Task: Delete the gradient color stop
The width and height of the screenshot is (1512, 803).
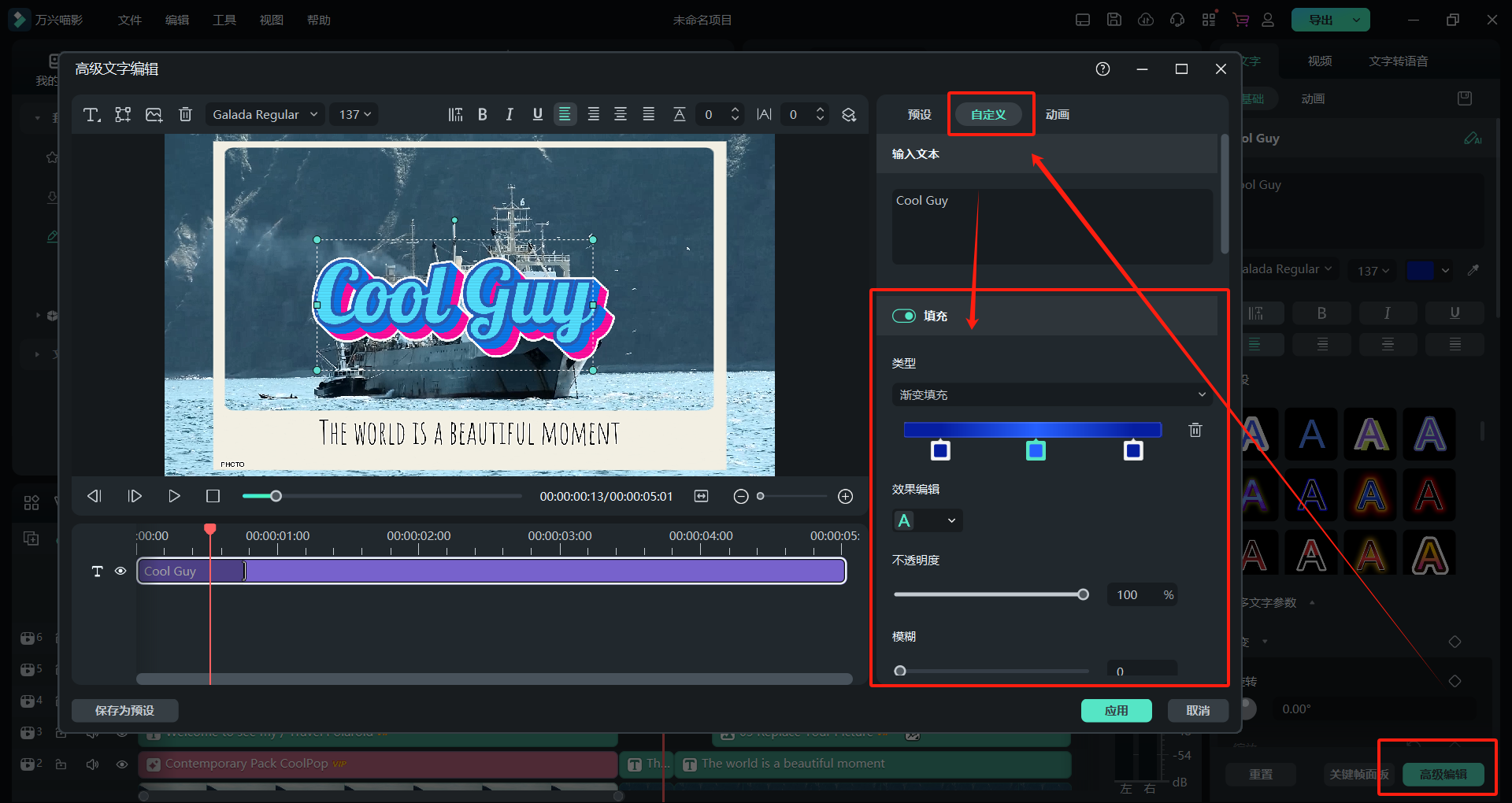Action: [x=1195, y=430]
